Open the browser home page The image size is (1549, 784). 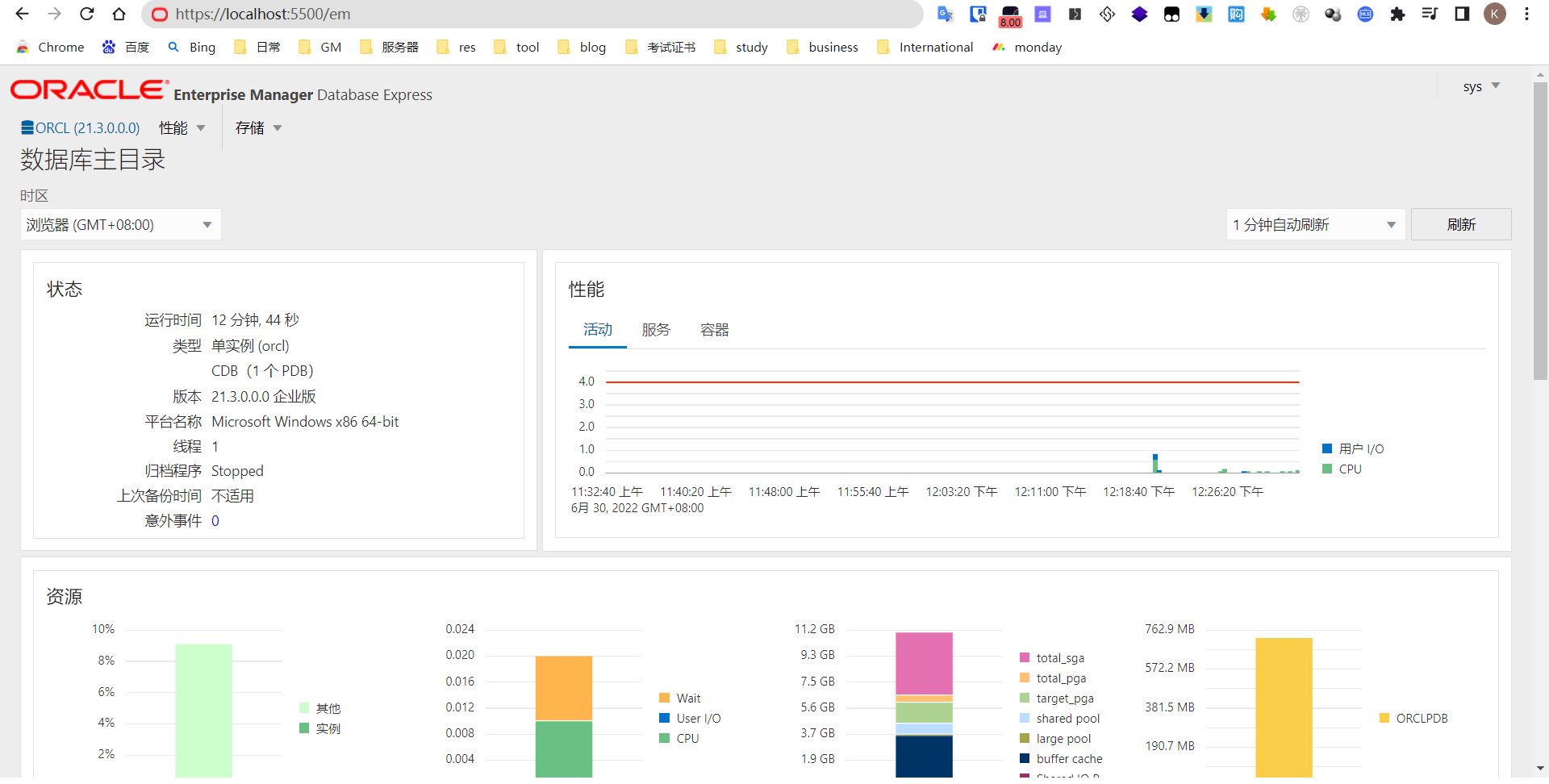point(119,14)
